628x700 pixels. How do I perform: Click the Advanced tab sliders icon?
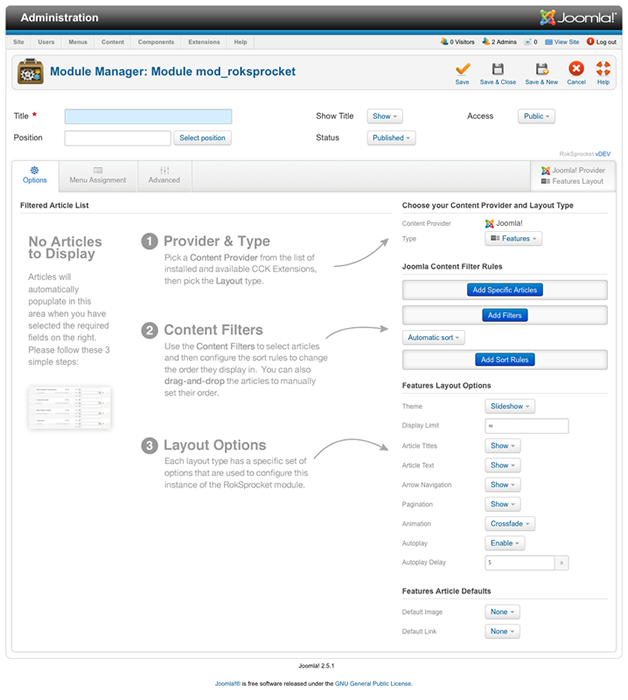164,170
